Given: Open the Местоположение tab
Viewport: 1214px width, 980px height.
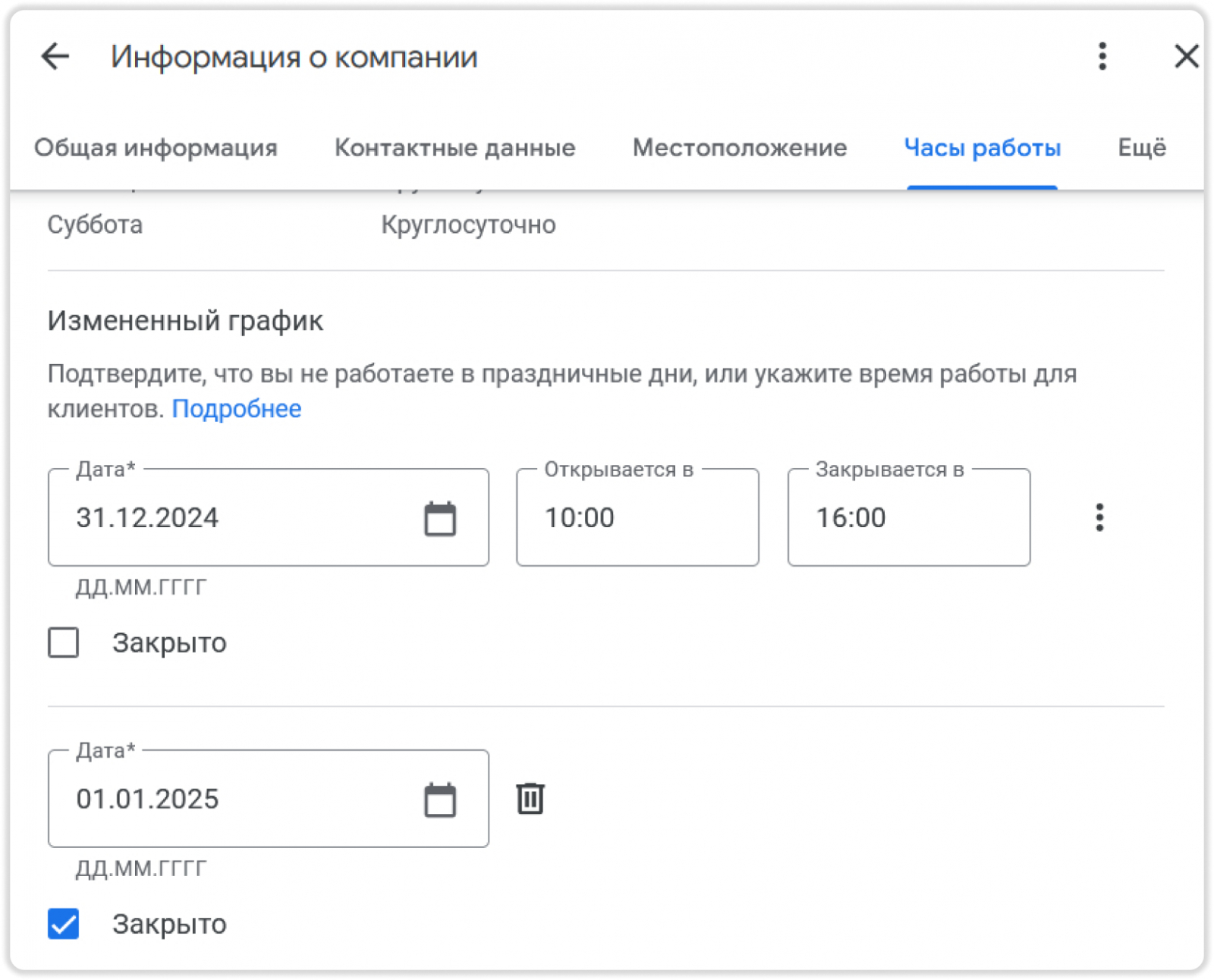Looking at the screenshot, I should coord(740,148).
